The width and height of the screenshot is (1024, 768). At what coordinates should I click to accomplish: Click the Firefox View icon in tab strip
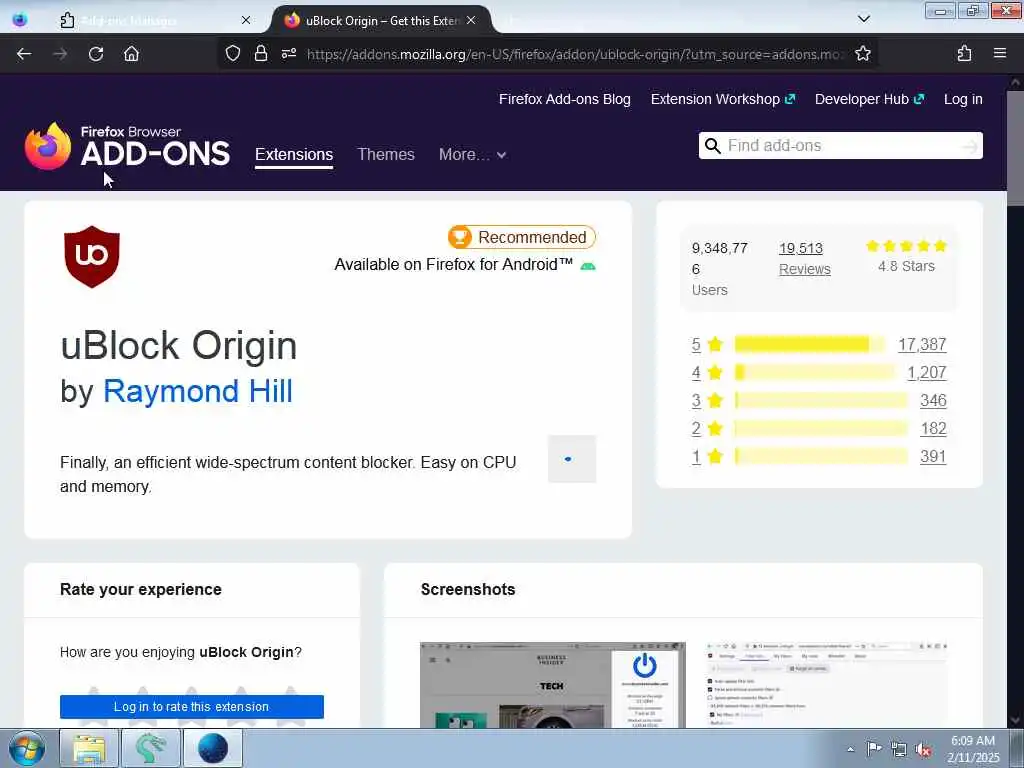(20, 20)
